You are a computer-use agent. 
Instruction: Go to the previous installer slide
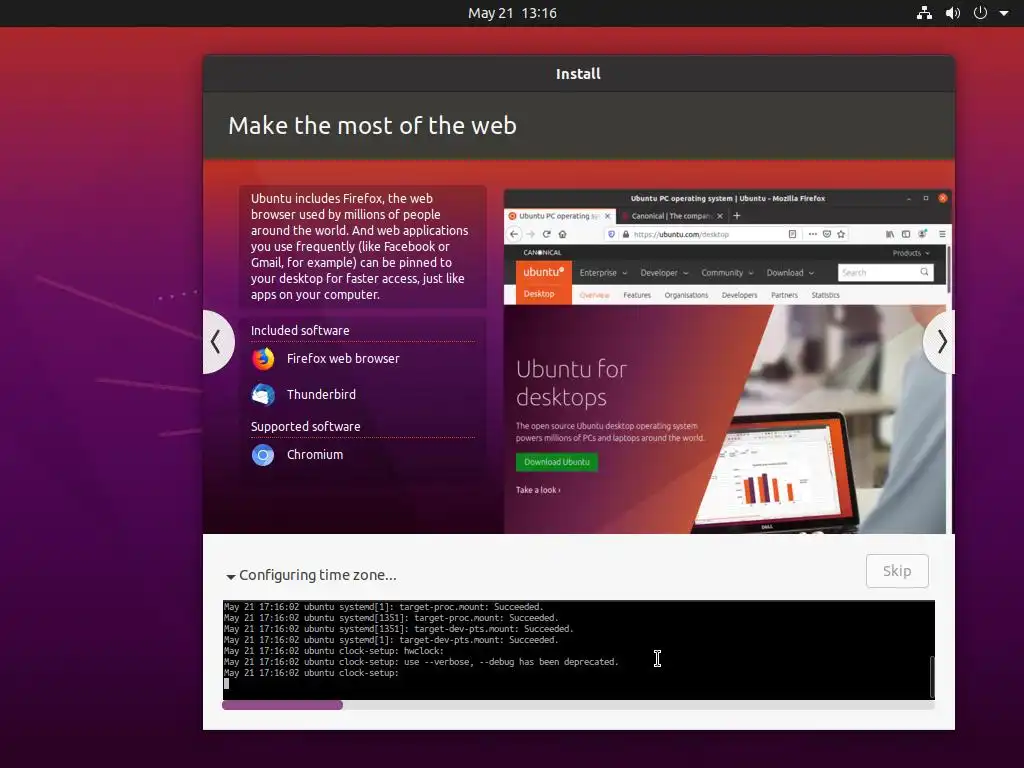pyautogui.click(x=217, y=342)
